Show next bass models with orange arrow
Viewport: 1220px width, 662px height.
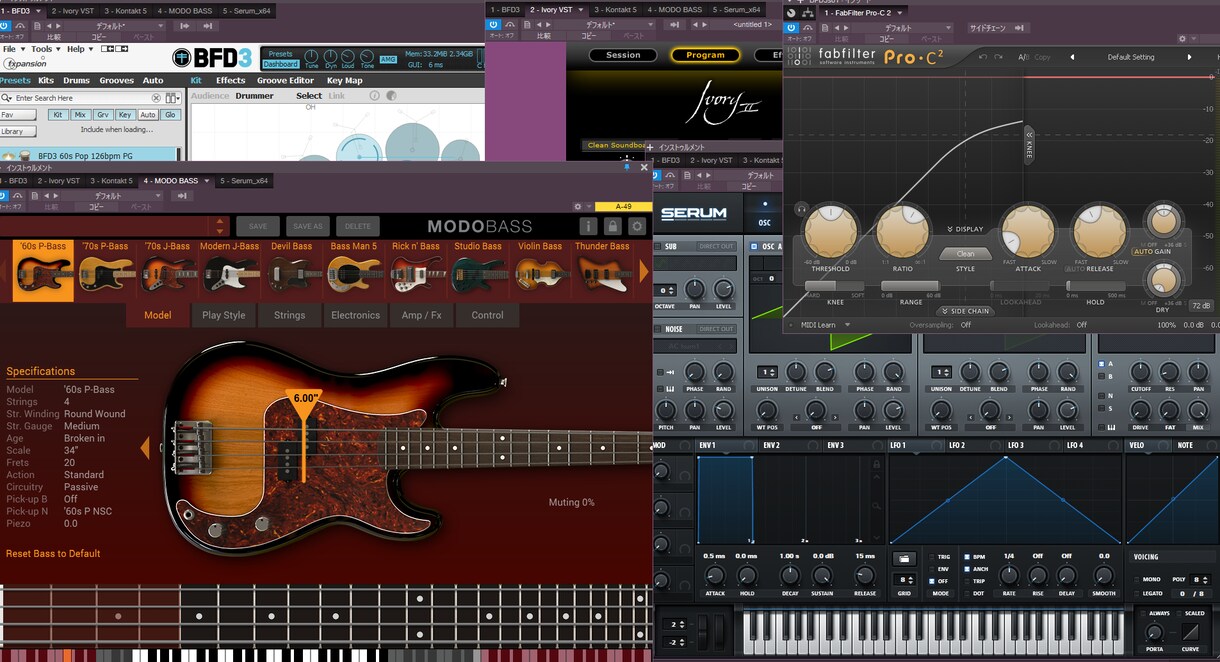tap(645, 270)
